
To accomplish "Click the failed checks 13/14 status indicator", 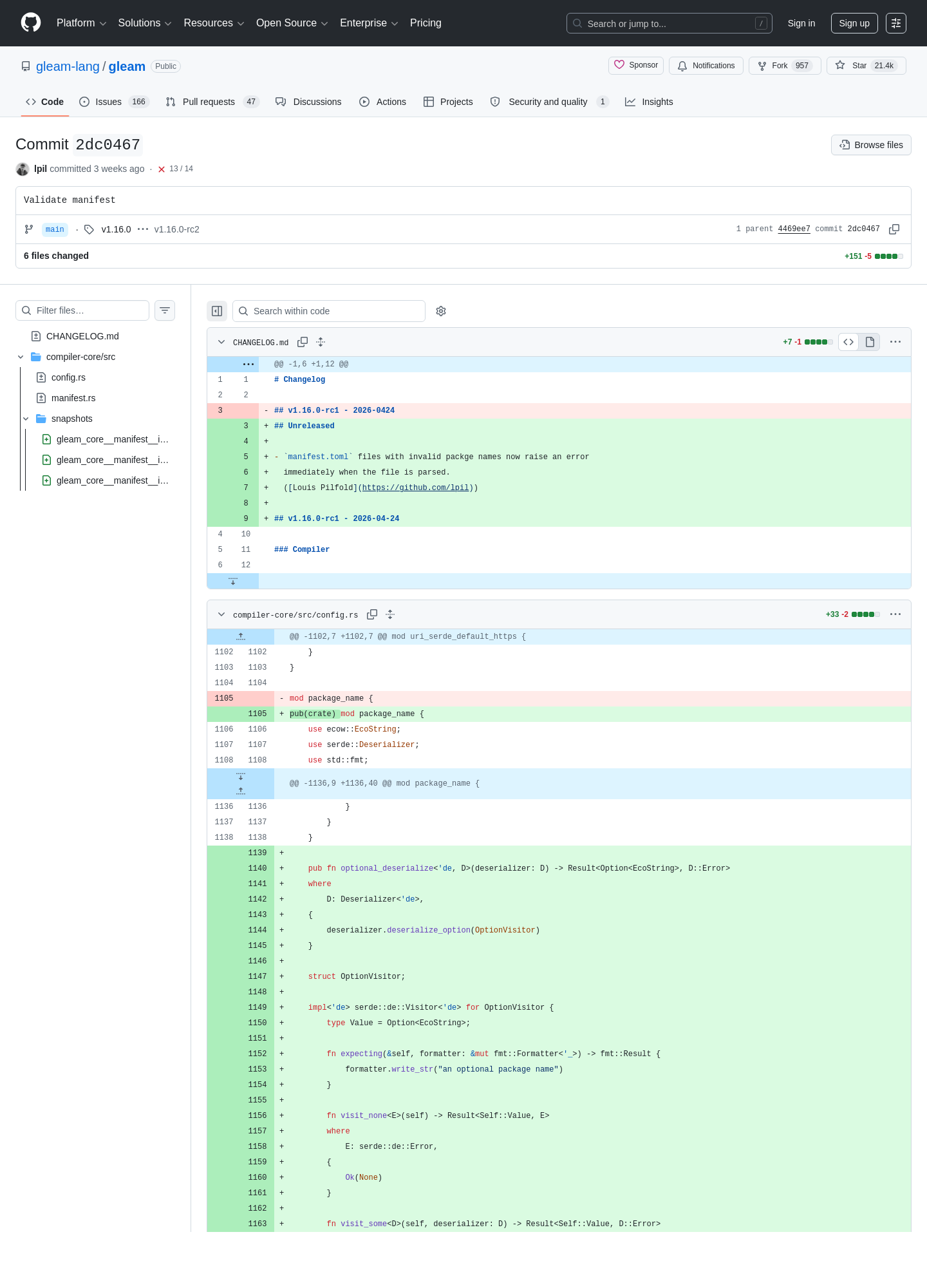I will 175,169.
